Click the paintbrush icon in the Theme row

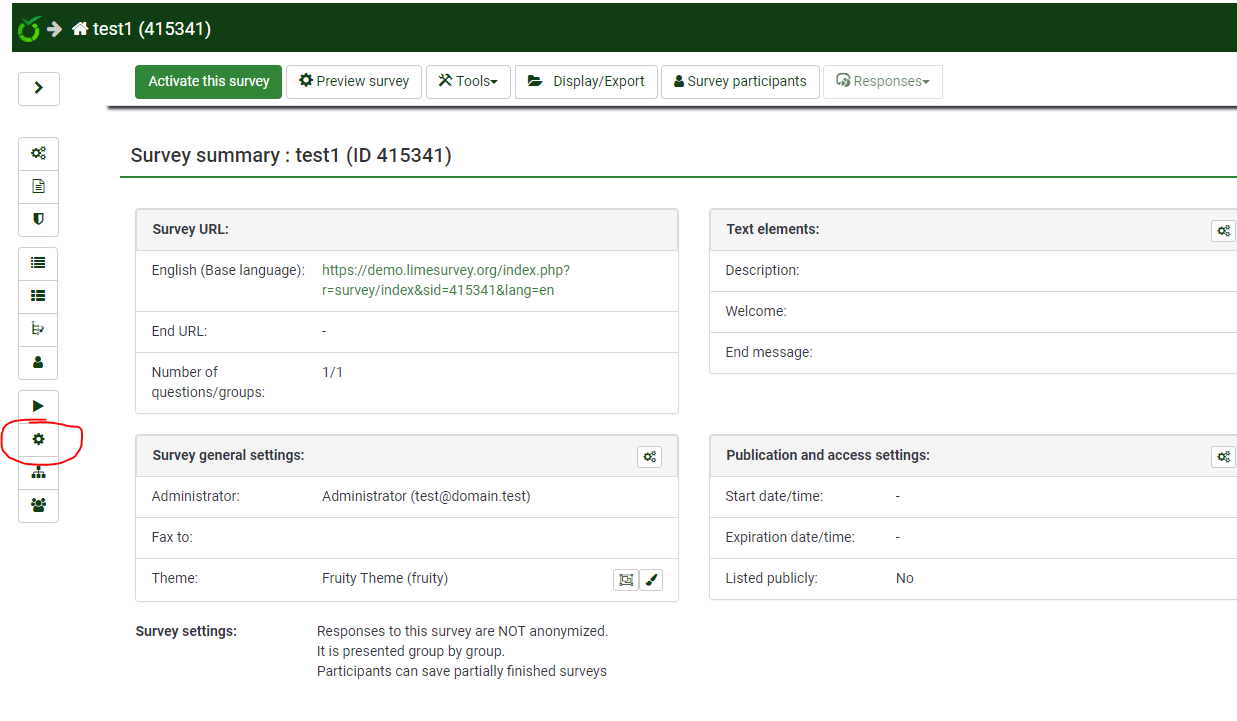point(651,579)
